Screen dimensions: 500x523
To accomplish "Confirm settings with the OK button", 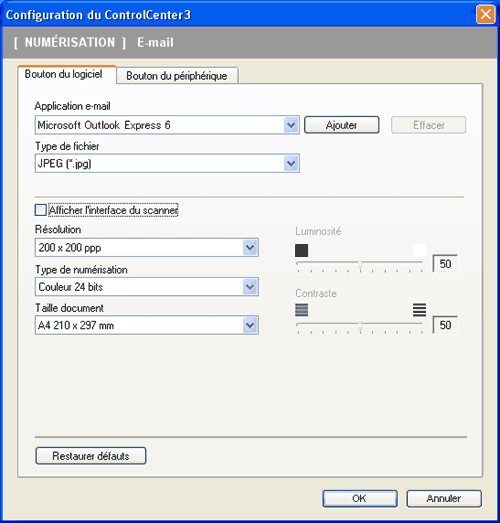I will pyautogui.click(x=360, y=498).
